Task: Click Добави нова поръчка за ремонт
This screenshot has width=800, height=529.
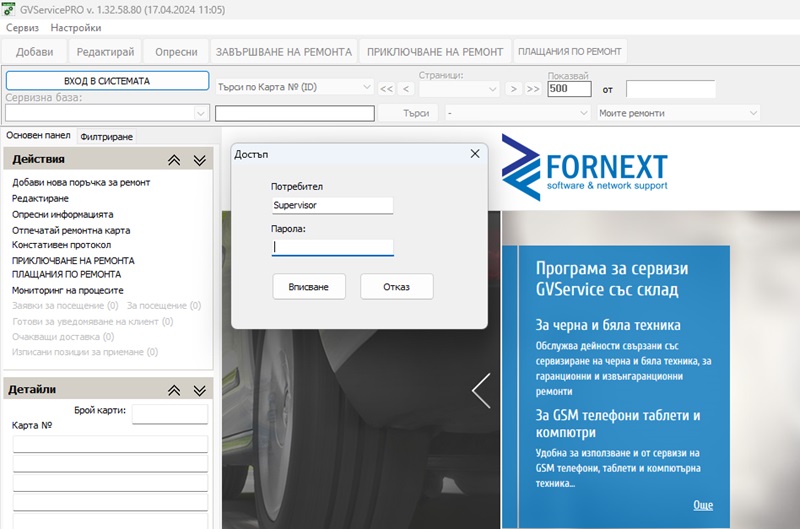Action: tap(81, 182)
